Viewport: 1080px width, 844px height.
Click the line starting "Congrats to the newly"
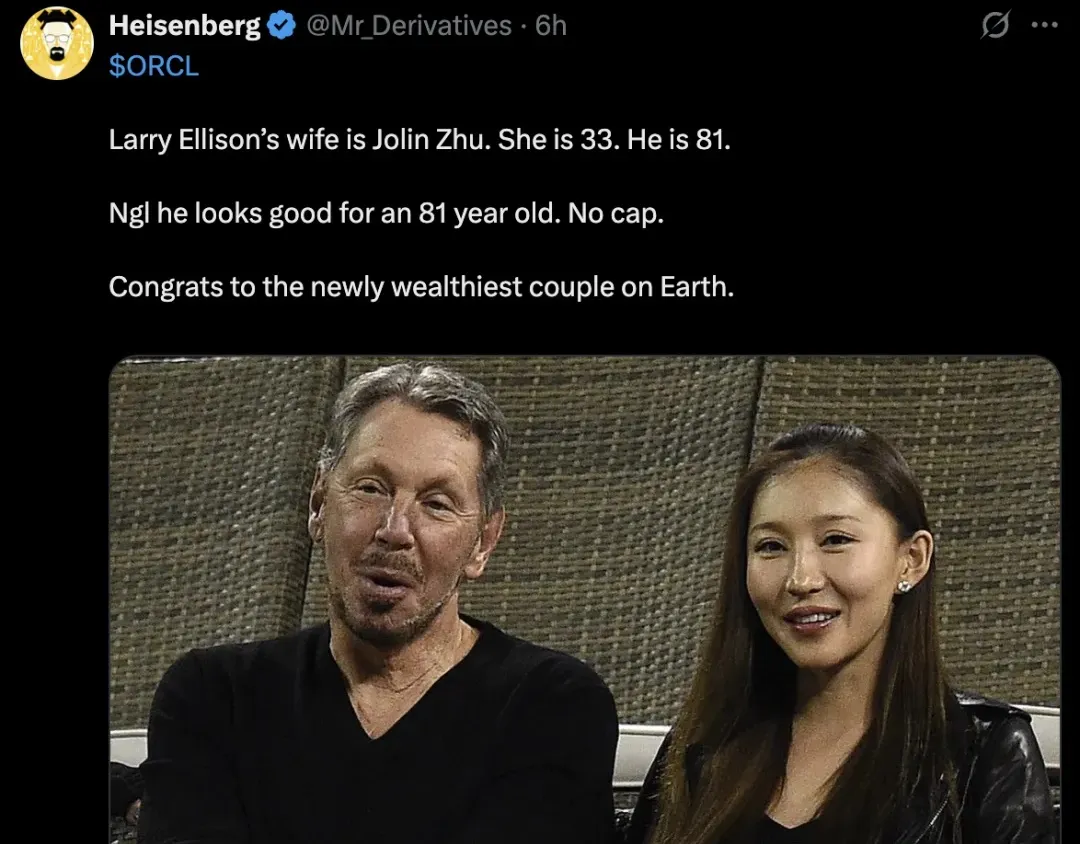pos(420,287)
